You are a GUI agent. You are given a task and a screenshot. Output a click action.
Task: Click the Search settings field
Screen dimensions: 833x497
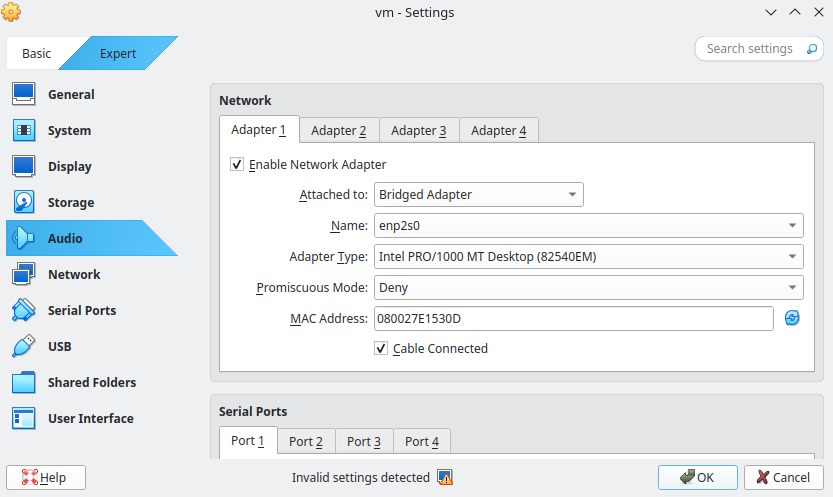click(749, 48)
